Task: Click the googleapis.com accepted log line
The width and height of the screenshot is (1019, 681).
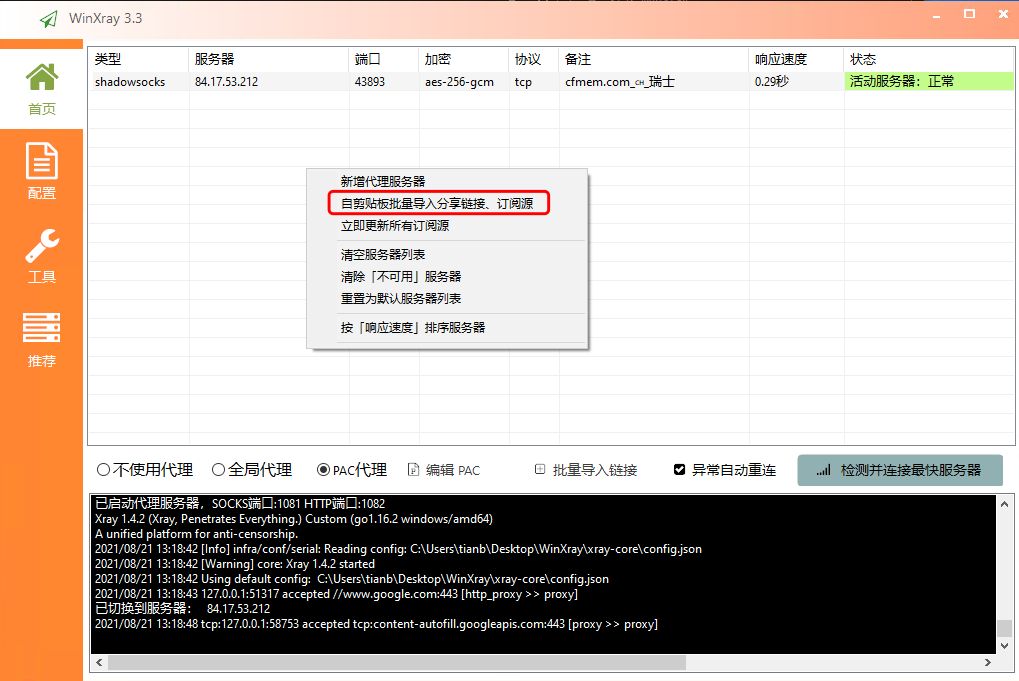Action: tap(376, 624)
